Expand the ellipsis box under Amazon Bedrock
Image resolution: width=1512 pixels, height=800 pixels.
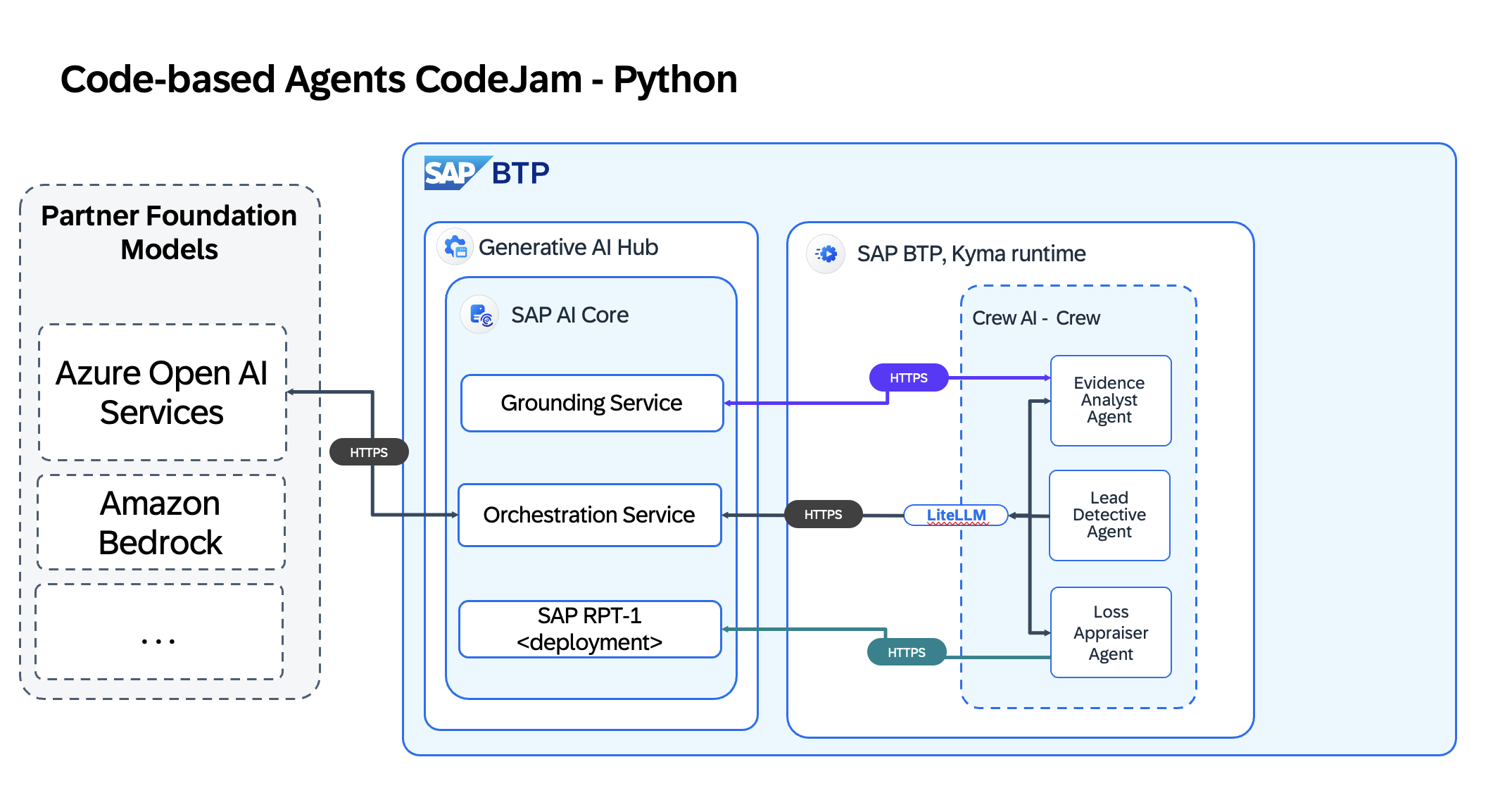[x=158, y=638]
